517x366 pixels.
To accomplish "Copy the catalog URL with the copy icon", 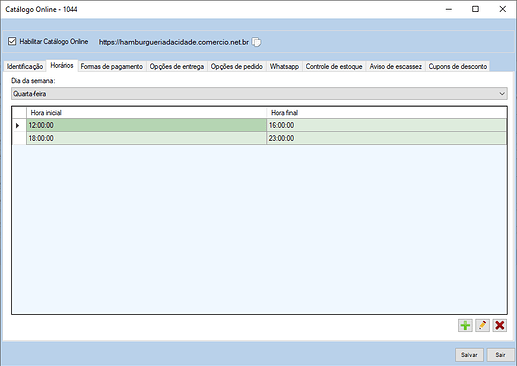I will tap(256, 42).
